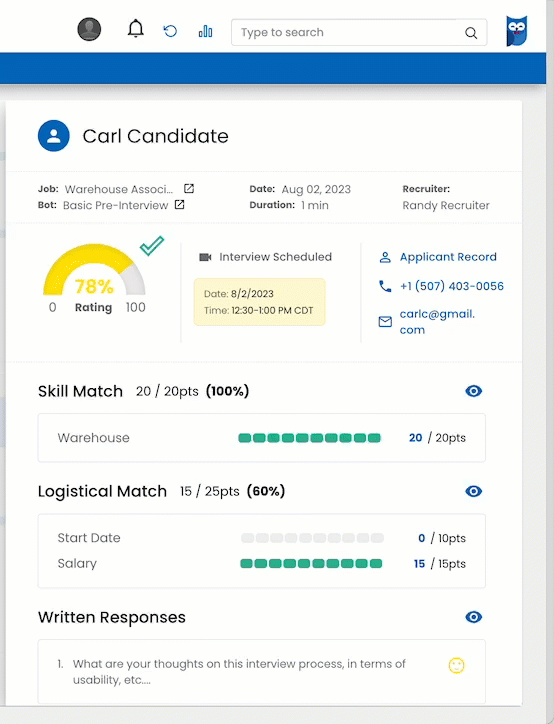
Task: Click the Carl Candidate name heading
Action: (x=156, y=136)
